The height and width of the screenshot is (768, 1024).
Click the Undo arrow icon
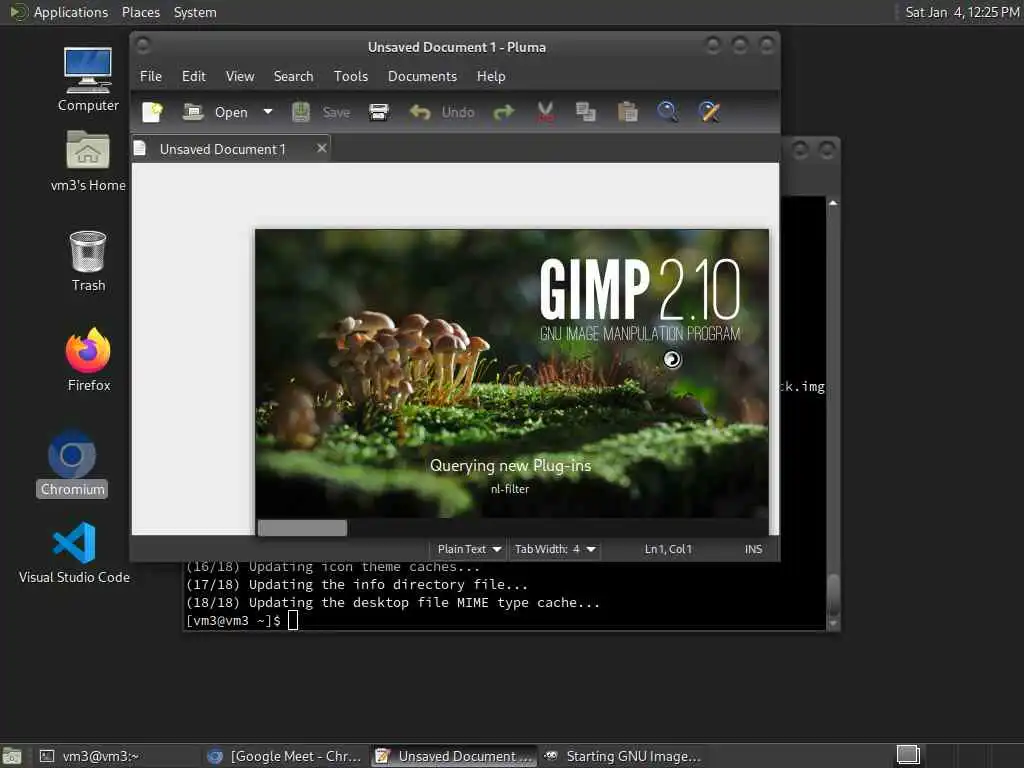click(420, 112)
